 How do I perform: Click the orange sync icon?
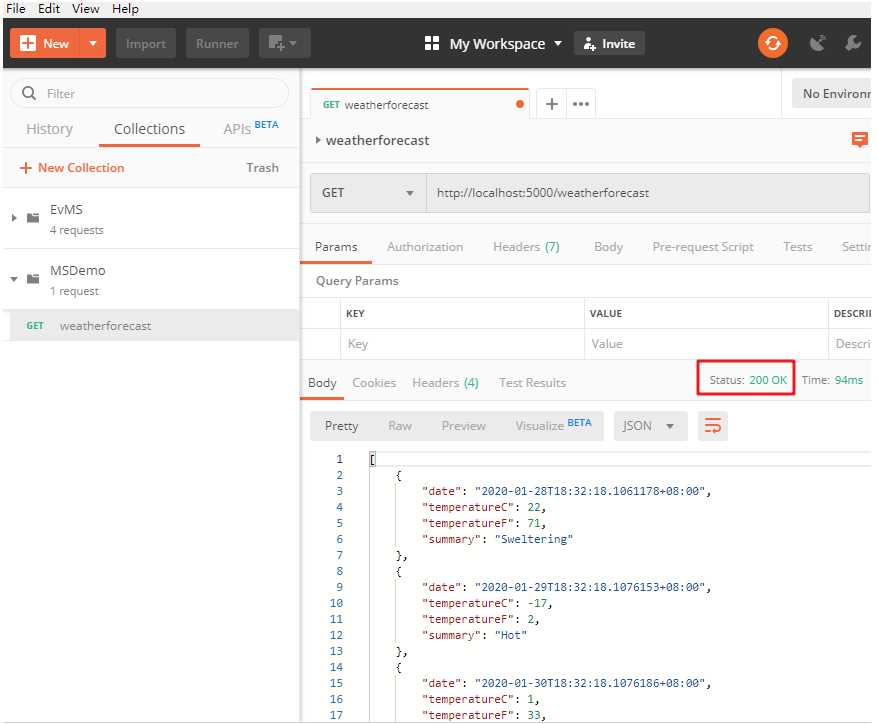773,43
